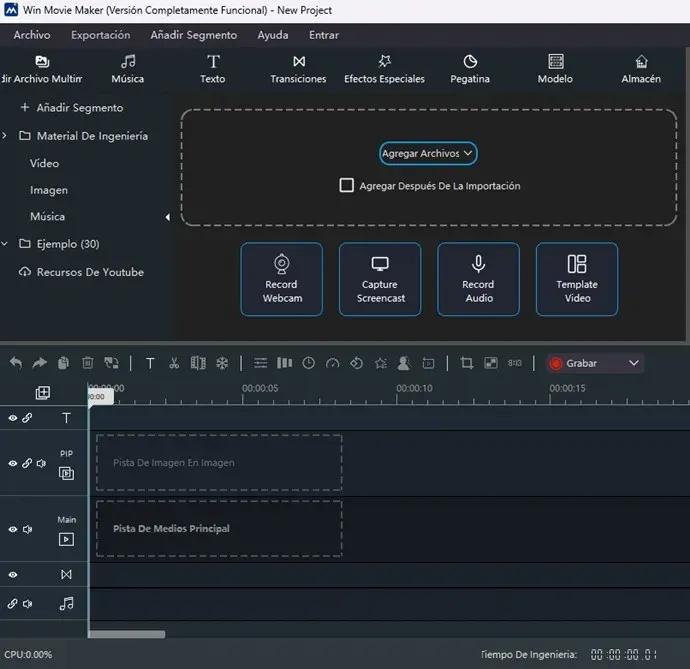The image size is (690, 669).
Task: Toggle visibility of the Main track
Action: (x=13, y=529)
